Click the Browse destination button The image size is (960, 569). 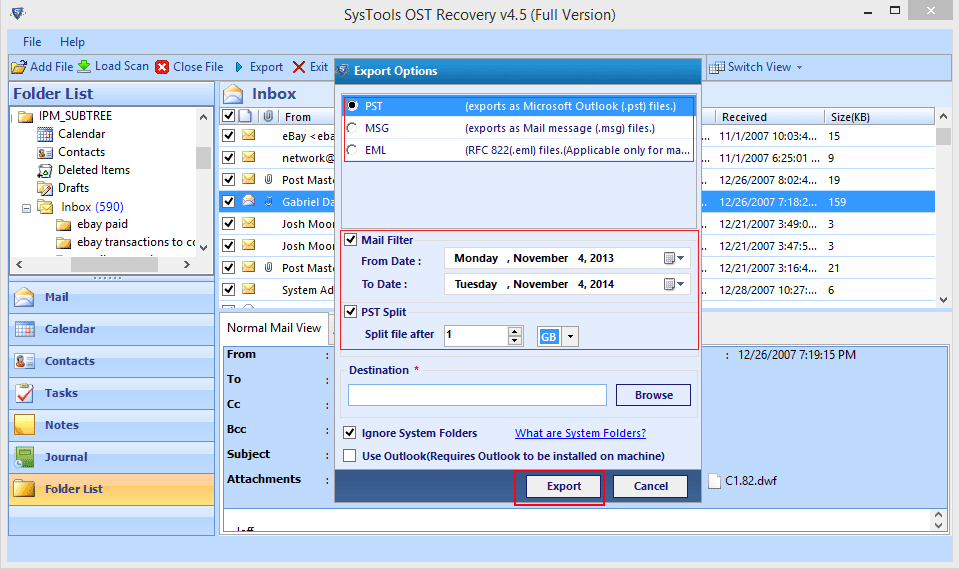click(653, 395)
